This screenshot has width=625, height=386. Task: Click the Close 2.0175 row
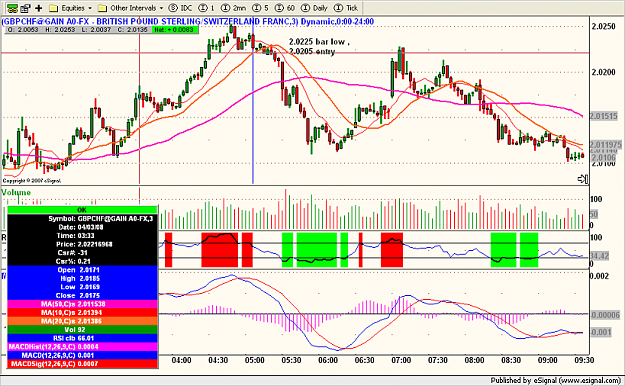[82, 295]
